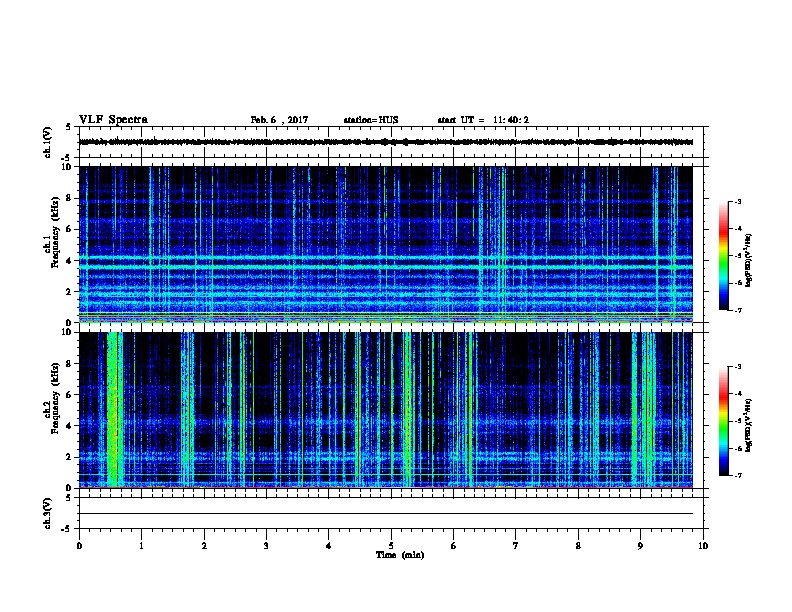Click time axis tick label "8"
Image resolution: width=792 pixels, height=612 pixels.
point(578,545)
